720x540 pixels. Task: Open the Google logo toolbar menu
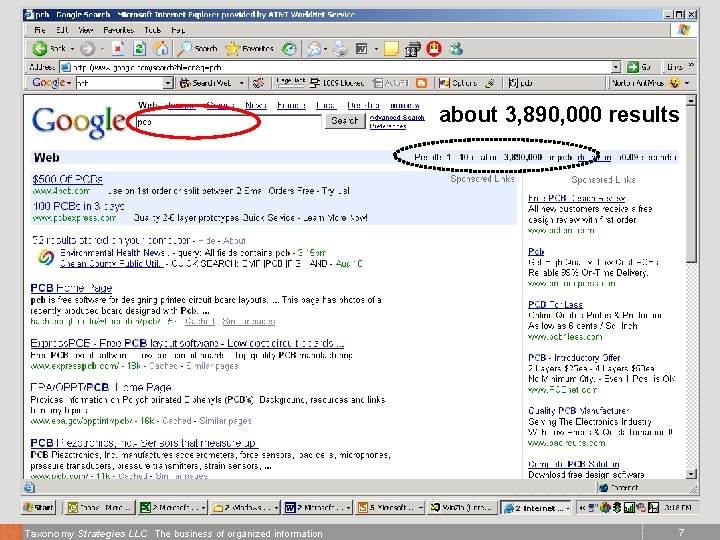51,83
